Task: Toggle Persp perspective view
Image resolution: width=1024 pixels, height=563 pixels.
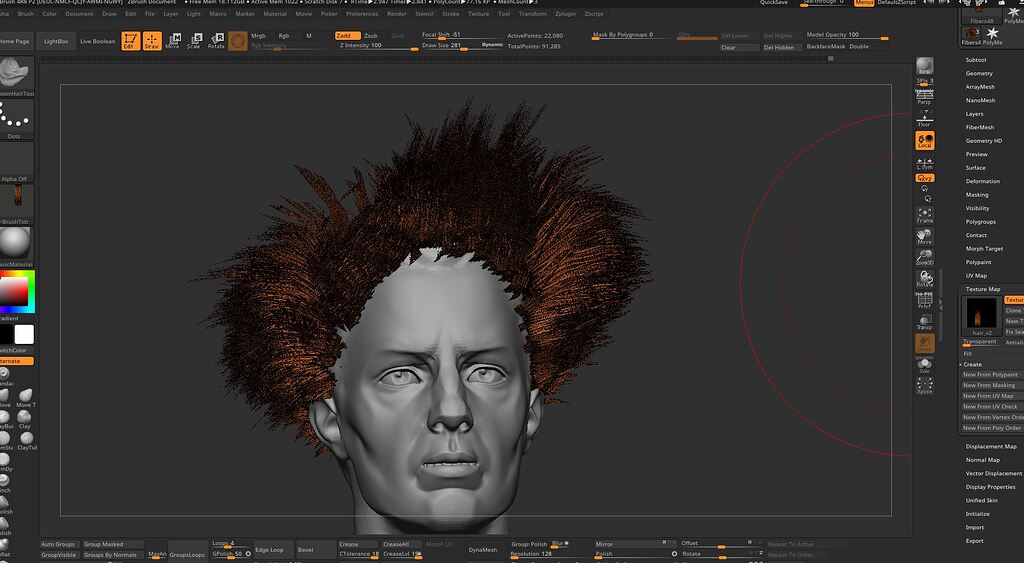Action: pos(925,99)
